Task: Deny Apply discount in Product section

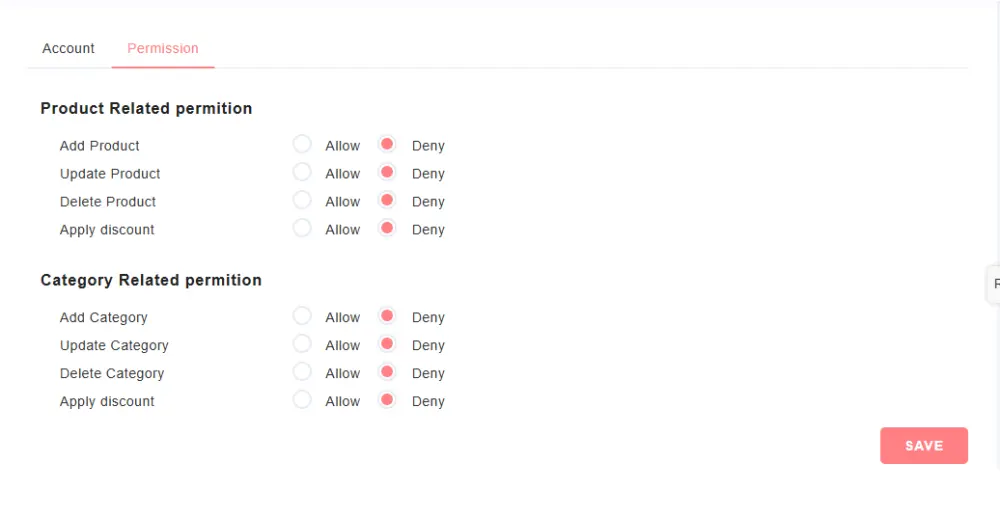Action: pyautogui.click(x=387, y=228)
